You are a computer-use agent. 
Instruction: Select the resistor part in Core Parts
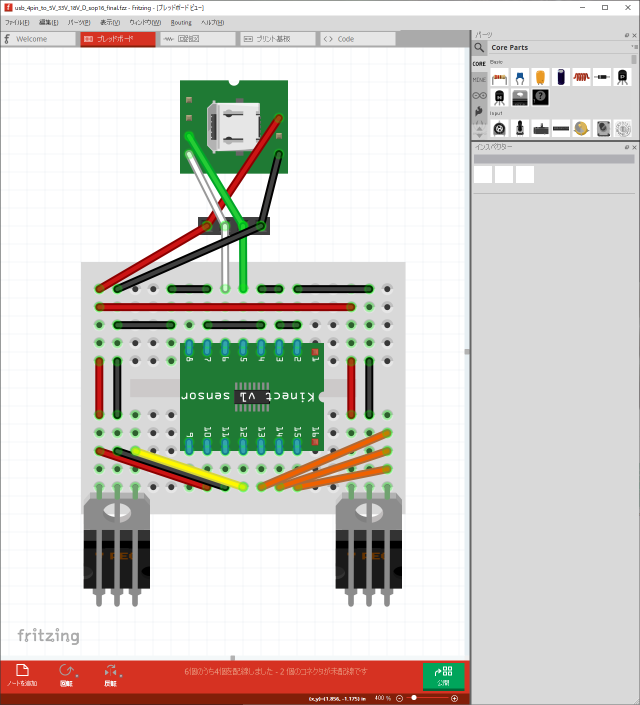click(499, 78)
